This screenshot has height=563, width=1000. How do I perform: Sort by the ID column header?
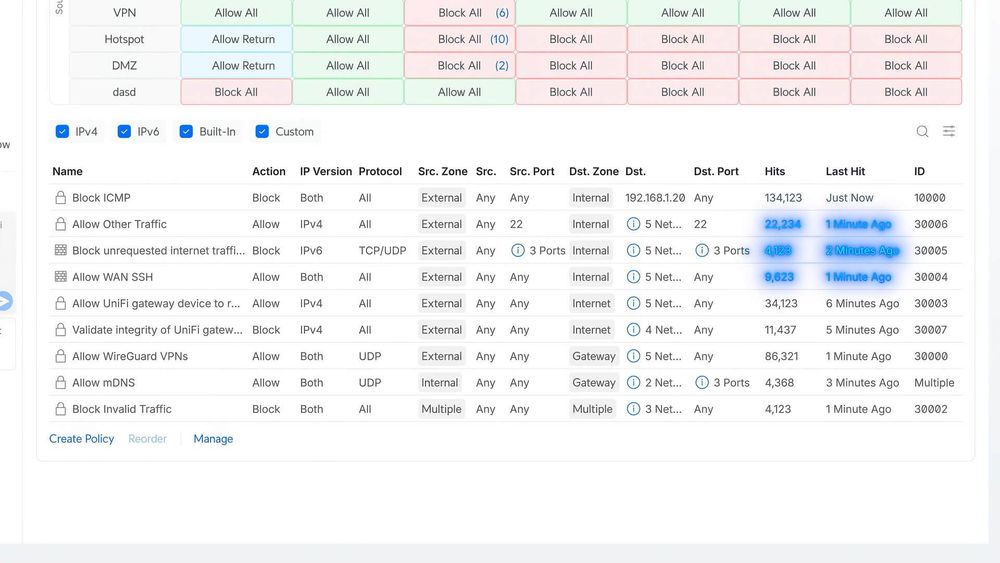(919, 171)
